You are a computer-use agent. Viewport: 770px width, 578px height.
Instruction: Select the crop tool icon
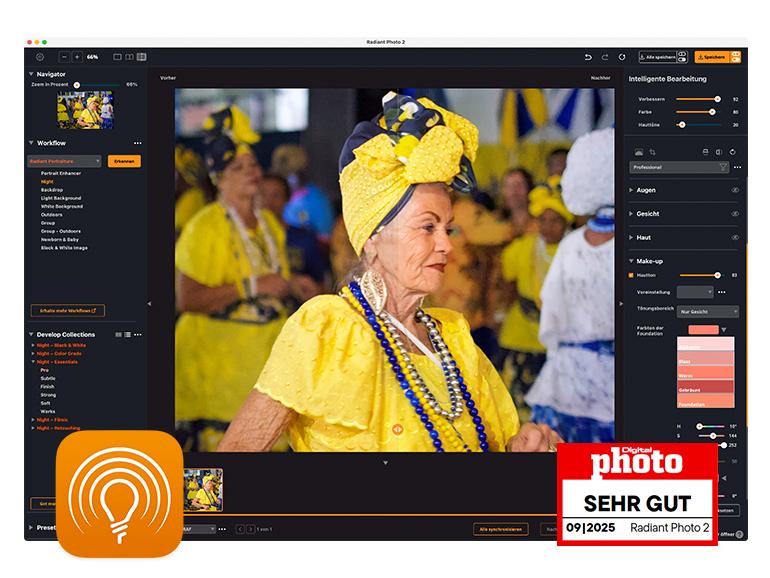tap(653, 152)
